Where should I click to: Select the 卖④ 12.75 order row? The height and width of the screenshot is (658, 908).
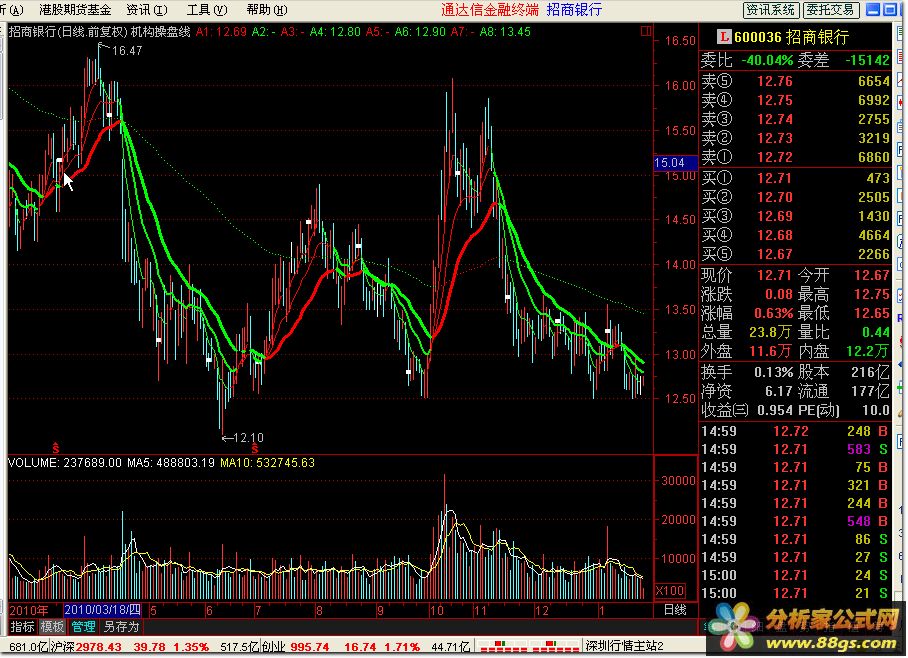[796, 100]
